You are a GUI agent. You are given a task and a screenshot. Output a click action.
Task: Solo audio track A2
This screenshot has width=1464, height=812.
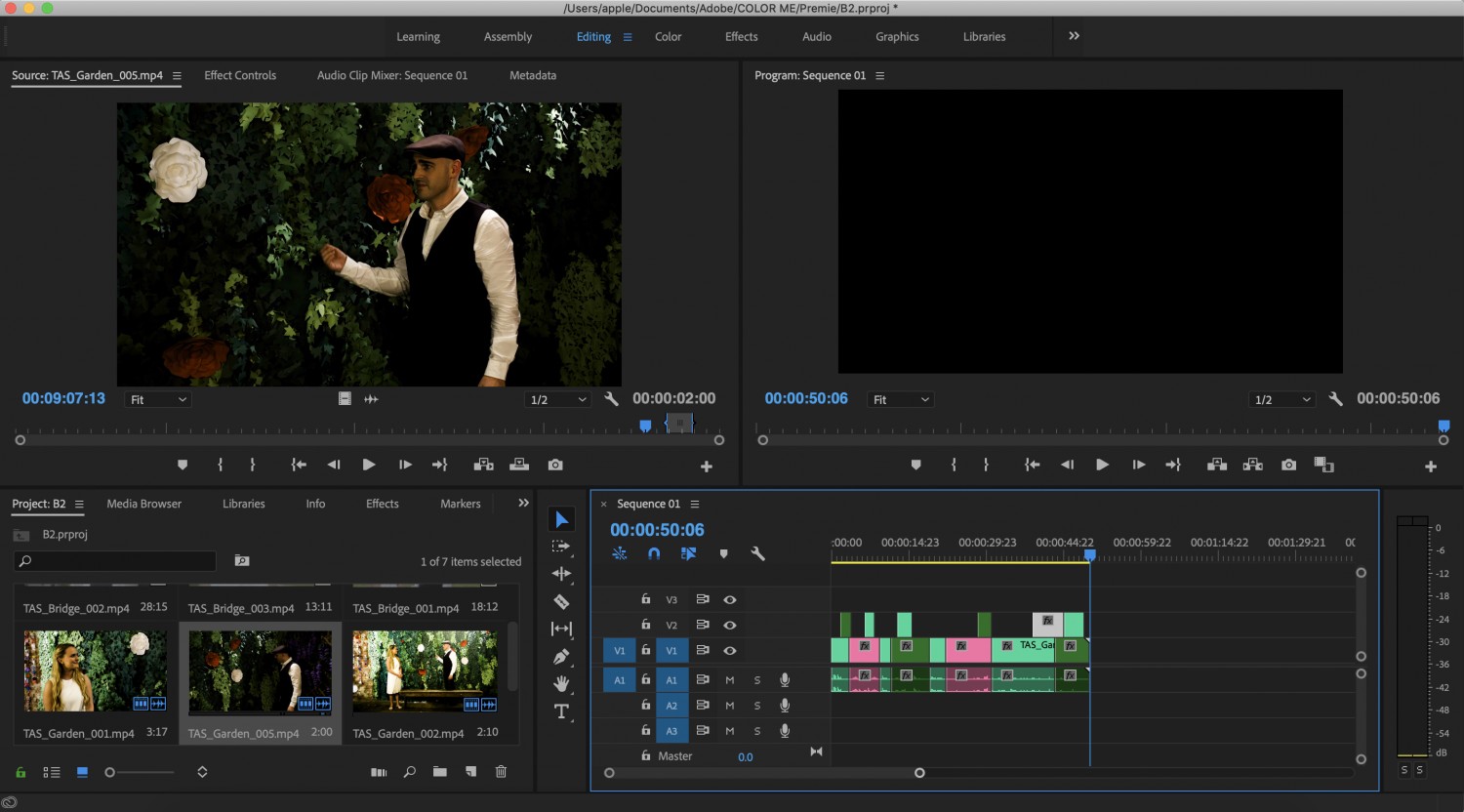(x=756, y=705)
